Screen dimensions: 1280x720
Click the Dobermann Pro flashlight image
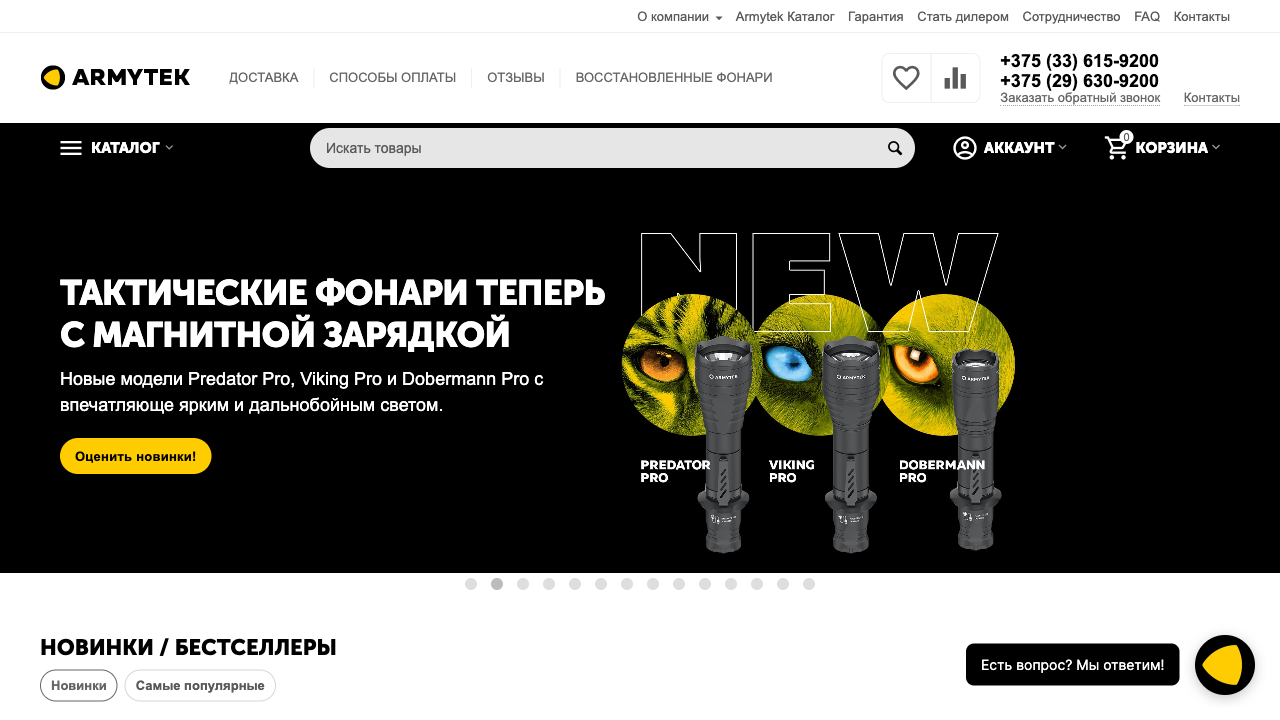[x=974, y=448]
